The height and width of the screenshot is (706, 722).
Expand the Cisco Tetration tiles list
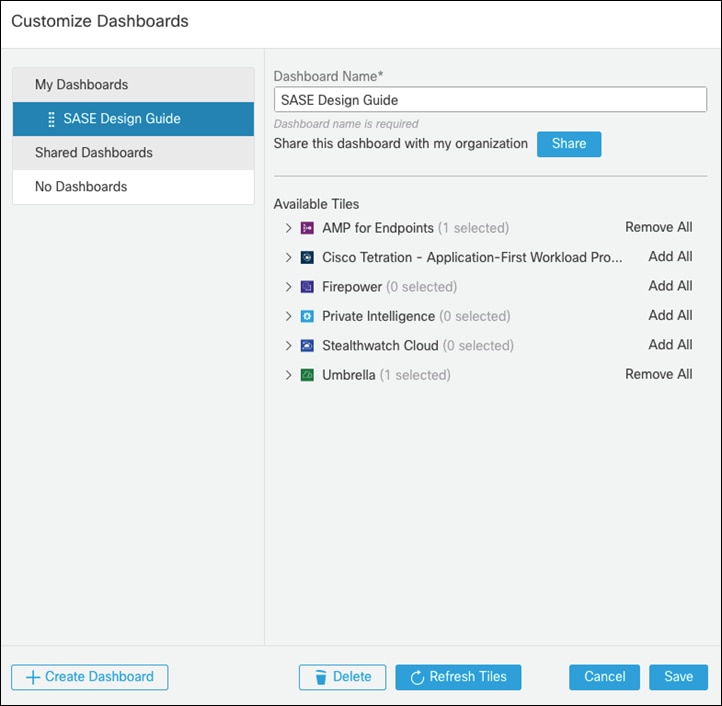(288, 257)
